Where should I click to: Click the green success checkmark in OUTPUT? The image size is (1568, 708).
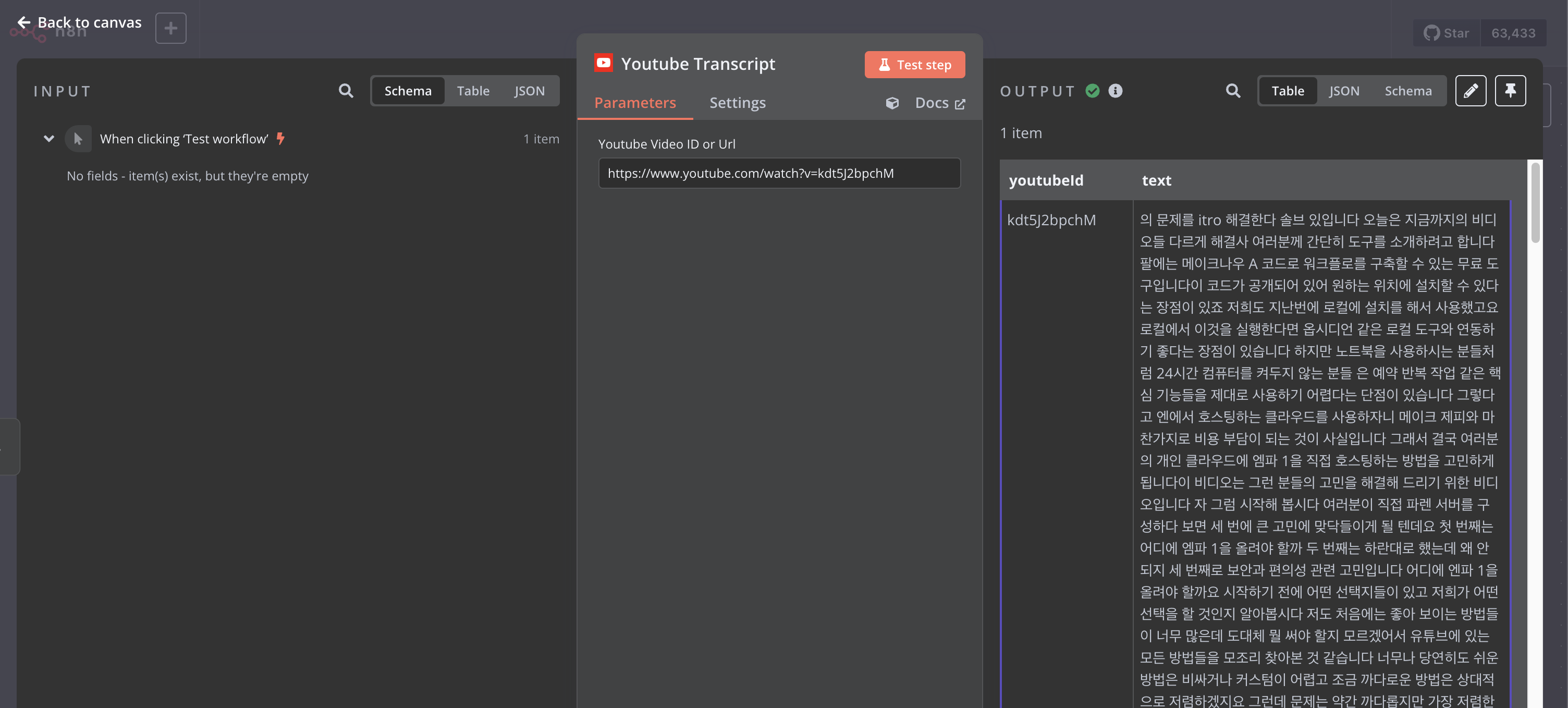click(1093, 91)
